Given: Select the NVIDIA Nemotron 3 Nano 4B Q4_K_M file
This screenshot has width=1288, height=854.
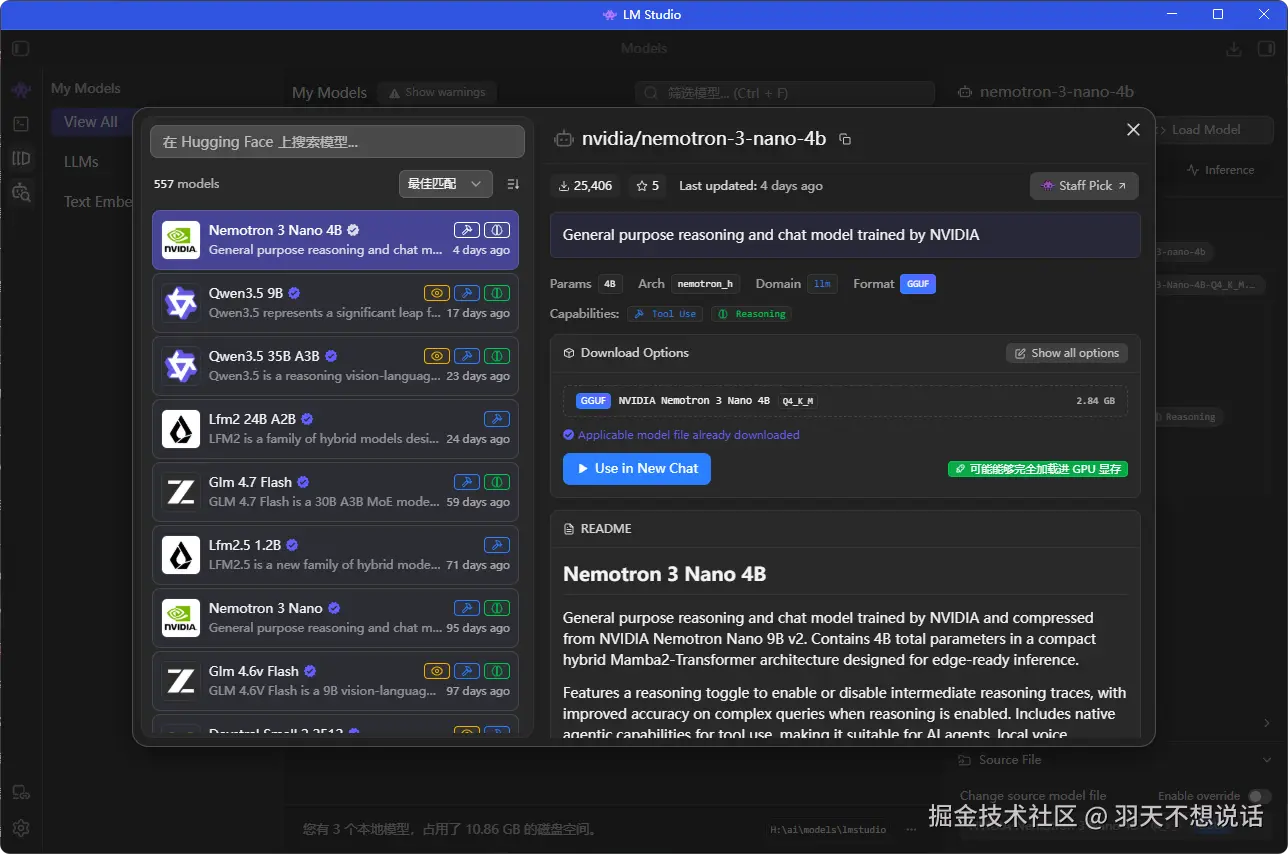Looking at the screenshot, I should 845,401.
